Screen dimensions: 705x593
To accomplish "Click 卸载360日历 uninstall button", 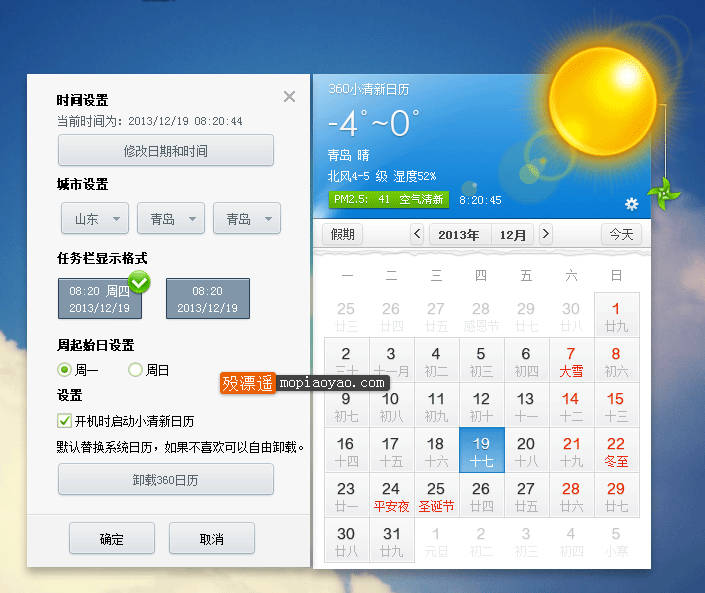I will 166,480.
